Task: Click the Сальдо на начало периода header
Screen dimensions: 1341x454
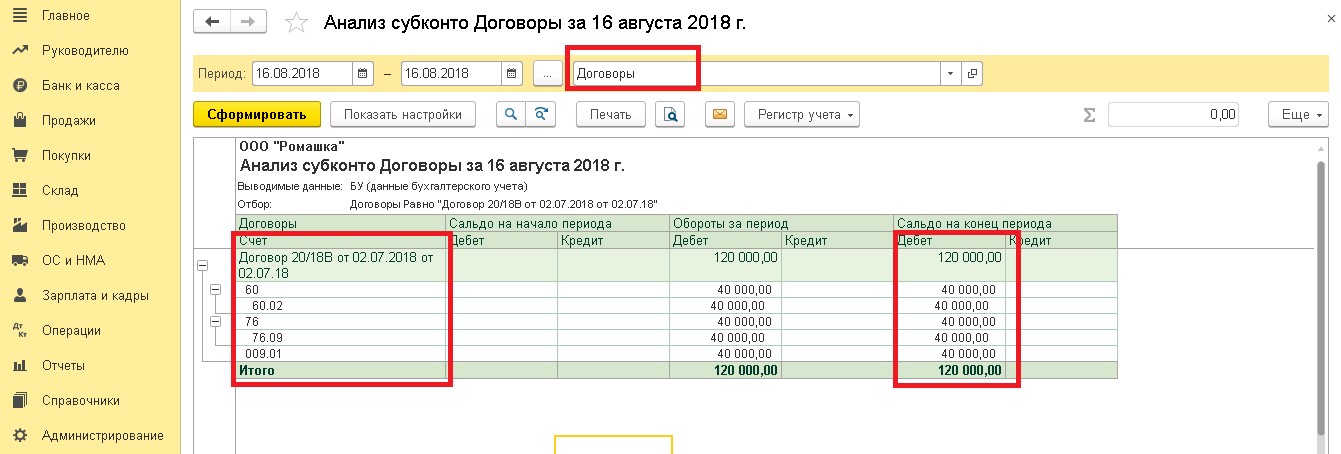Action: [558, 223]
